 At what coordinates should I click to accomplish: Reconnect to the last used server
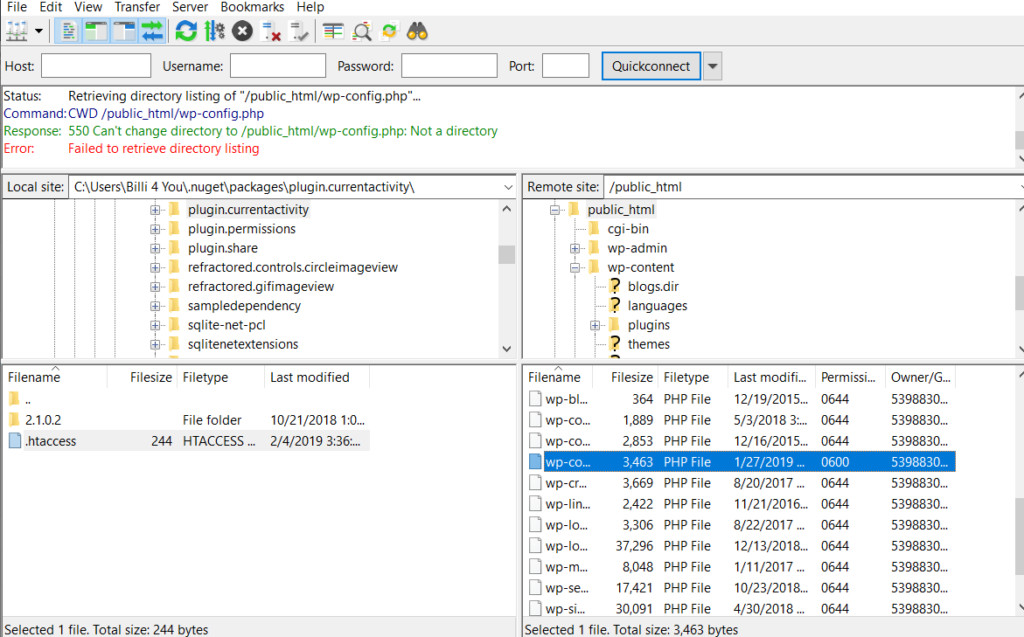299,31
